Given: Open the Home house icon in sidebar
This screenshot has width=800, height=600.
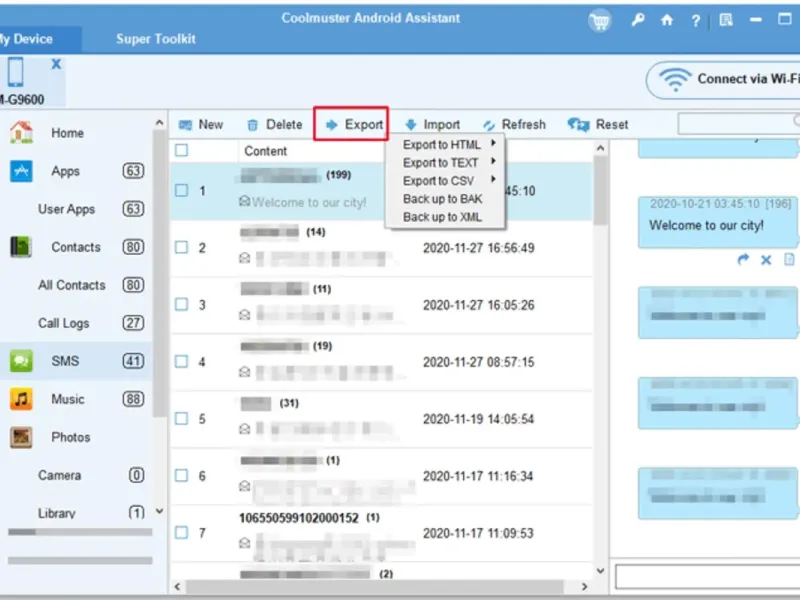Looking at the screenshot, I should (21, 132).
